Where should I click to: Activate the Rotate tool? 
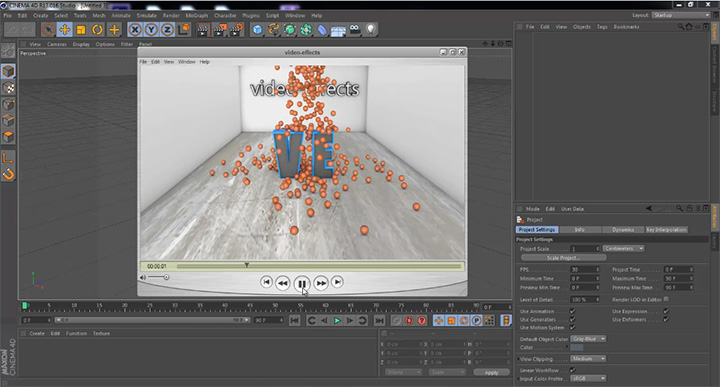97,30
